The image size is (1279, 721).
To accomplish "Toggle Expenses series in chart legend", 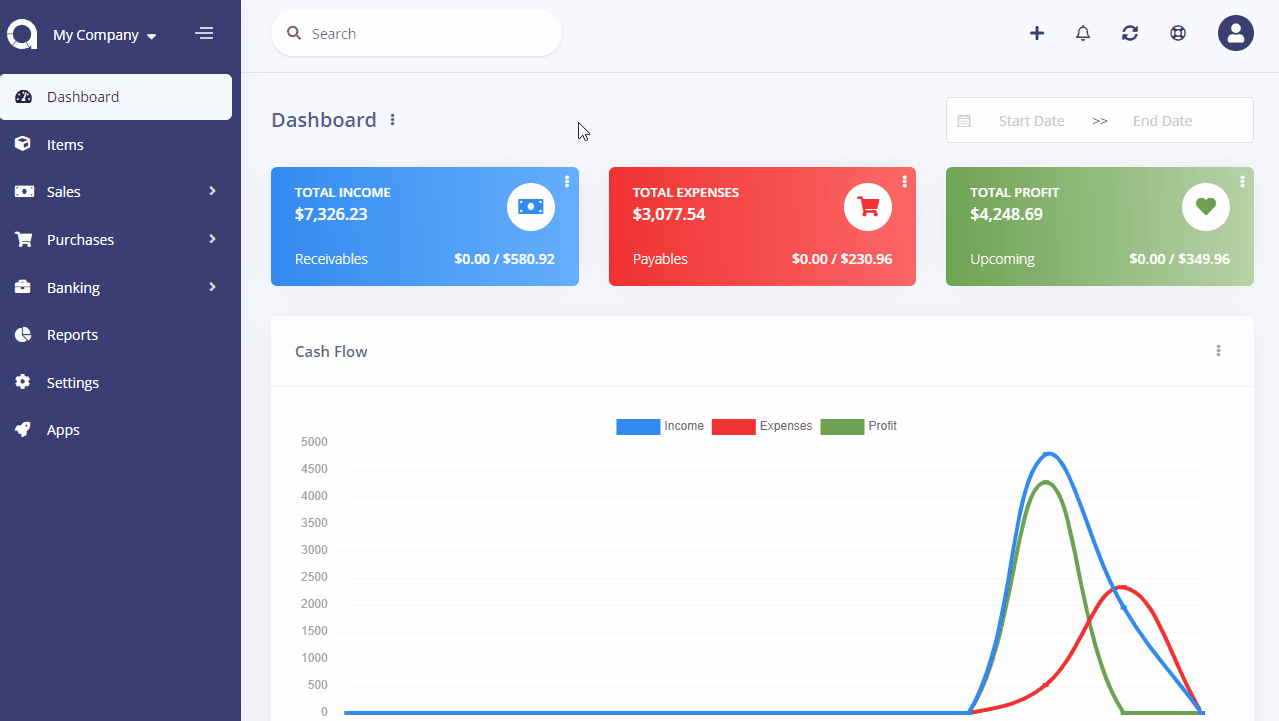I will click(x=762, y=426).
